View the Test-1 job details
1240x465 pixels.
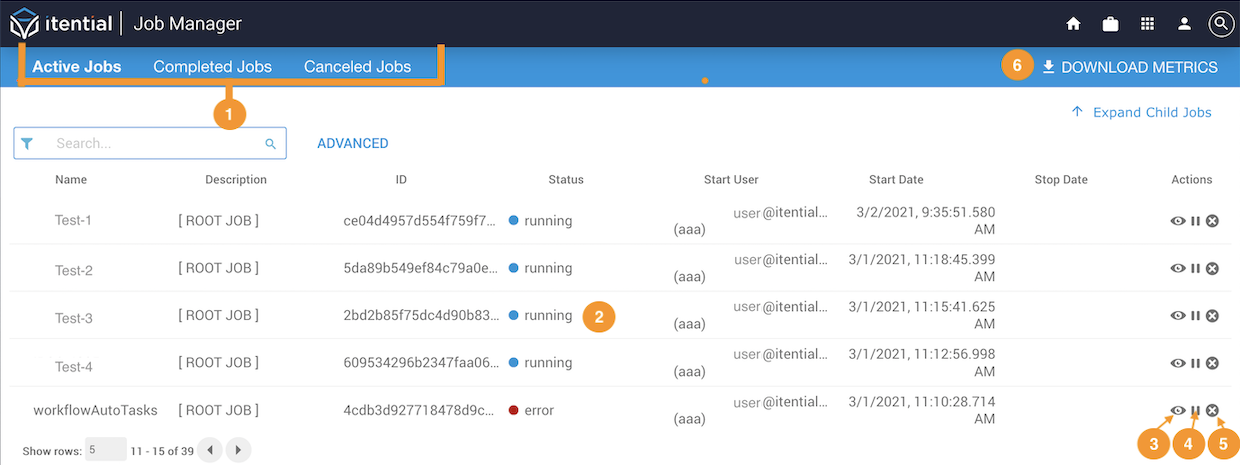click(x=1178, y=220)
